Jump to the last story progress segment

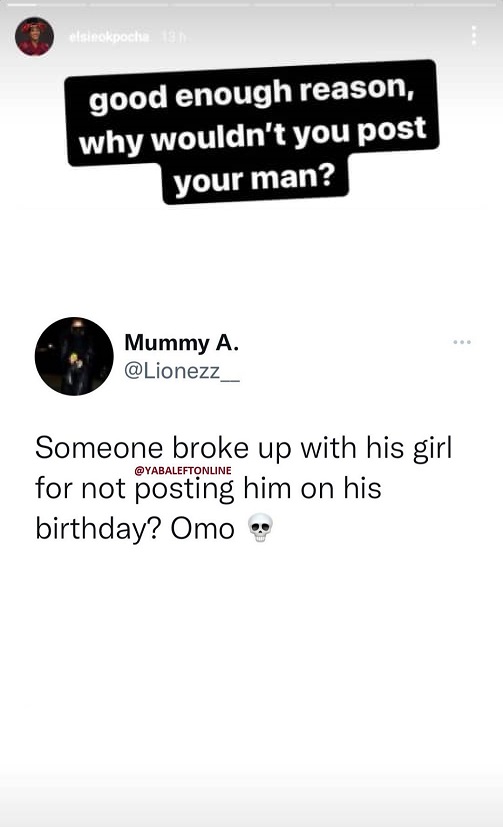pos(457,5)
